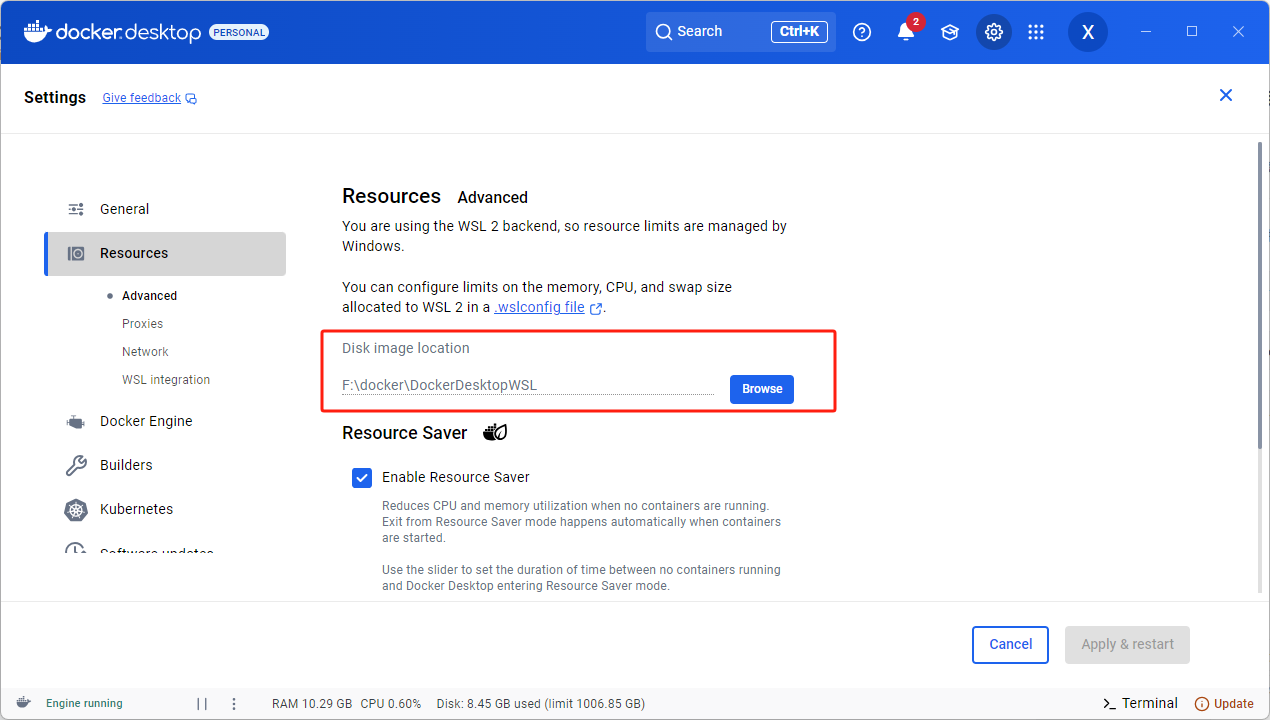This screenshot has height=720, width=1270.
Task: Click the disk image location path field
Action: click(528, 385)
